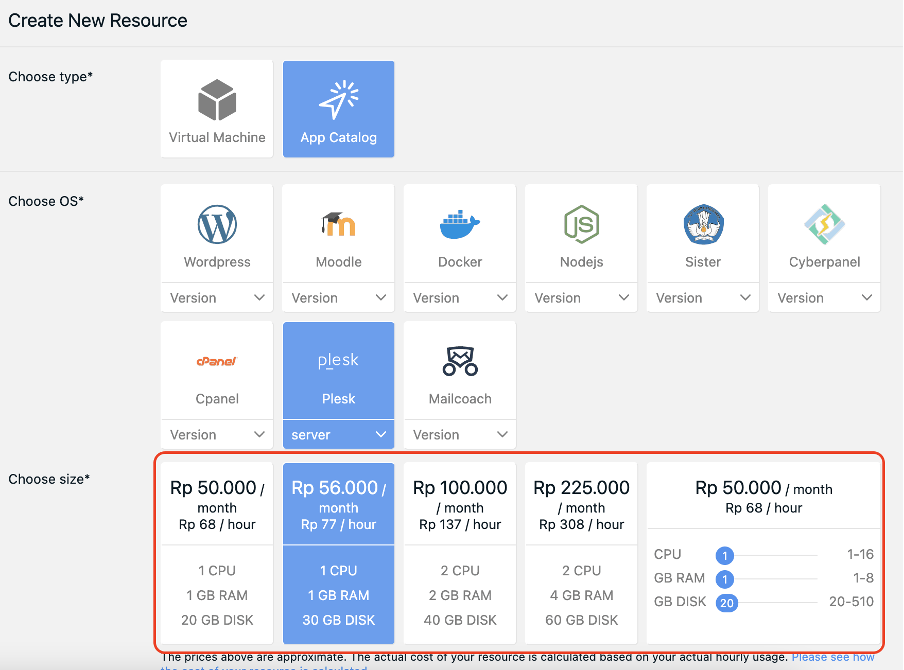This screenshot has width=904, height=670.
Task: Select the cPanel icon
Action: pyautogui.click(x=216, y=370)
